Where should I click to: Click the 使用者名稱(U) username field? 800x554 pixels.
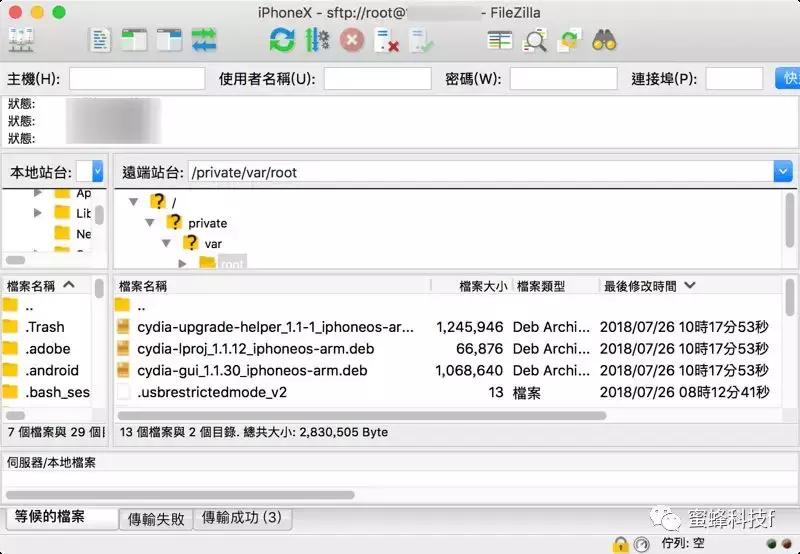[377, 79]
